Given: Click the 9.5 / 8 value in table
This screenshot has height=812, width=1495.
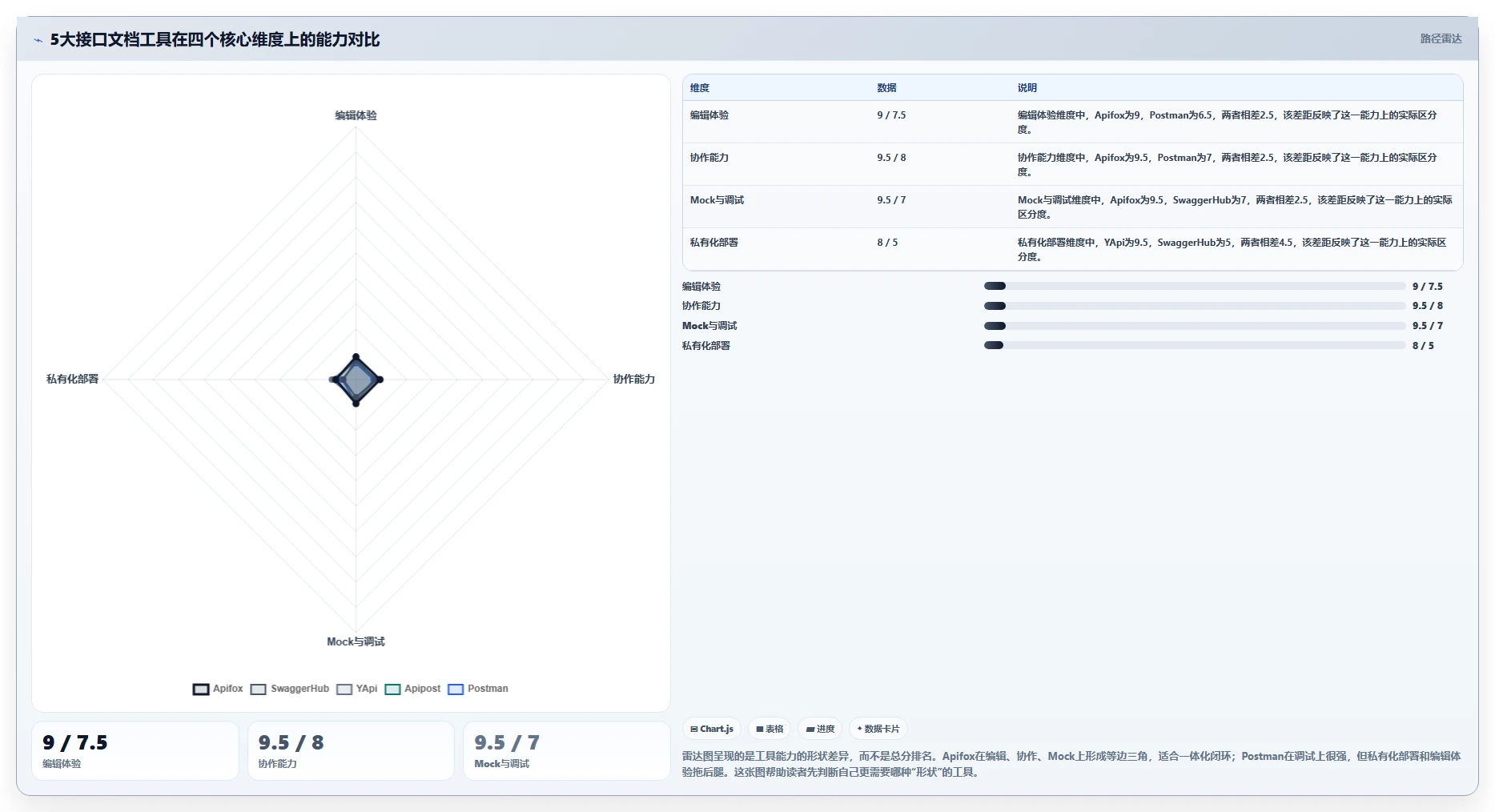Looking at the screenshot, I should tap(891, 158).
